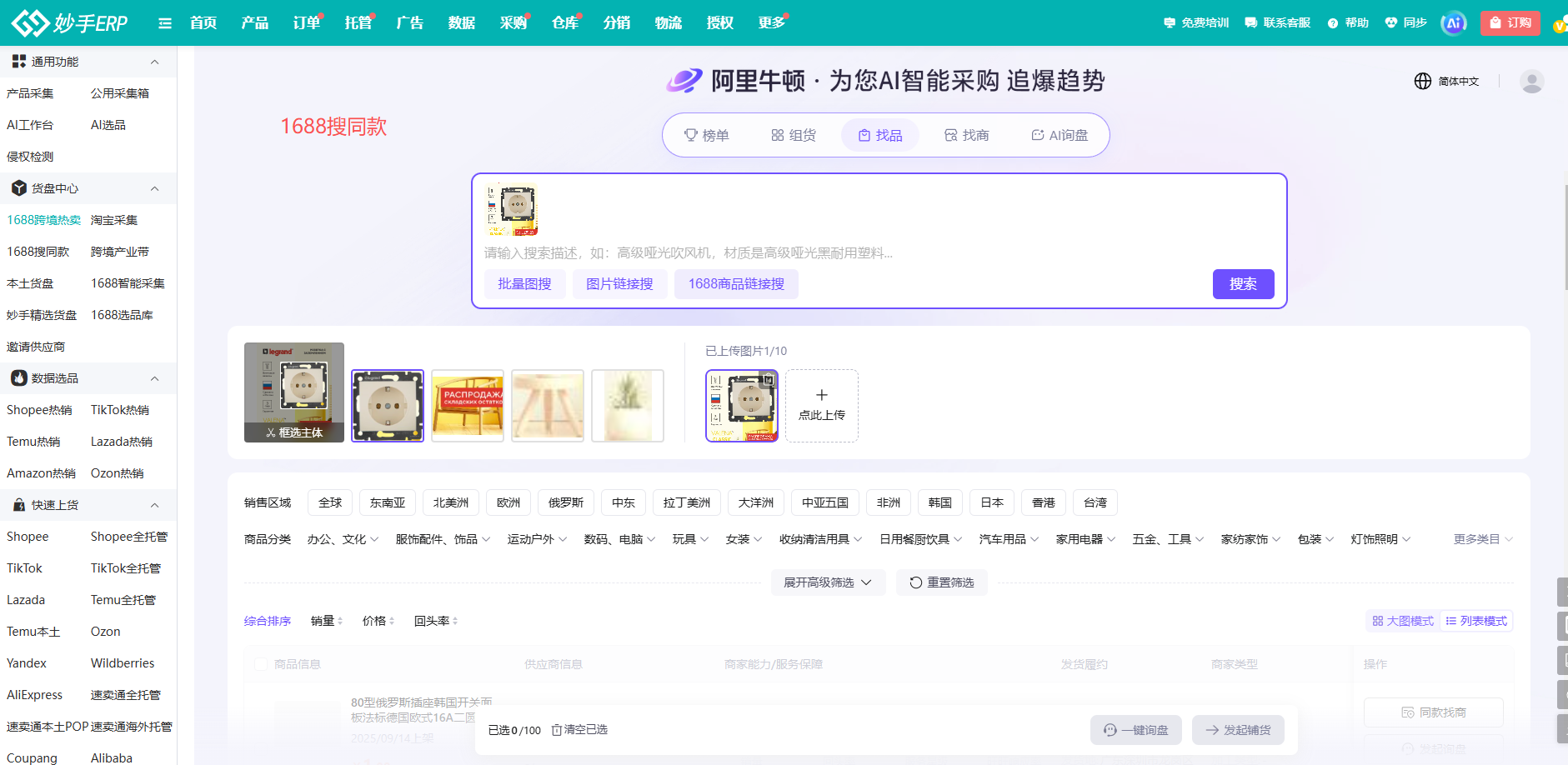Select 日本 sales region
Viewport: 1568px width, 765px height.
tap(992, 502)
